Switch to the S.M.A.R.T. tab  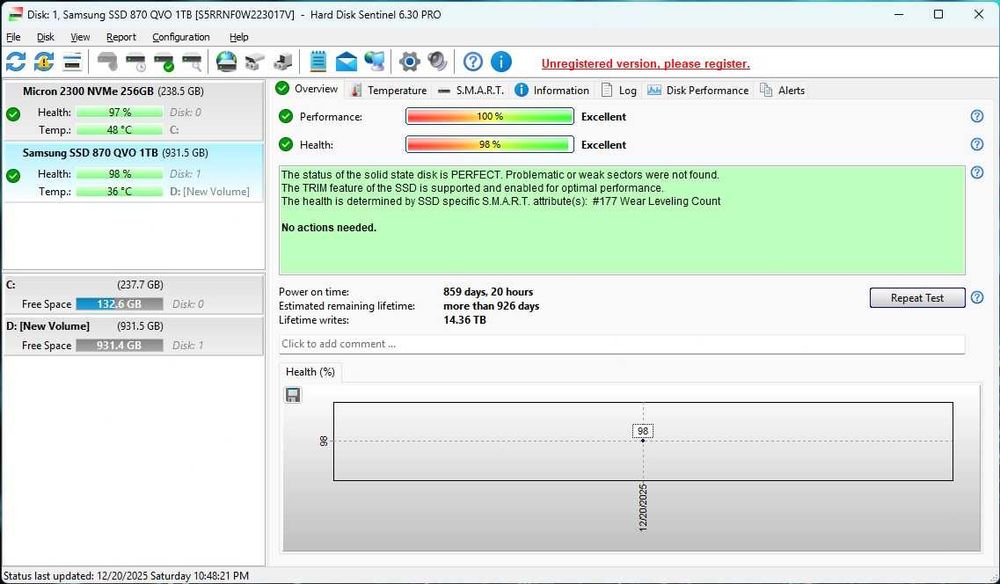pos(471,90)
